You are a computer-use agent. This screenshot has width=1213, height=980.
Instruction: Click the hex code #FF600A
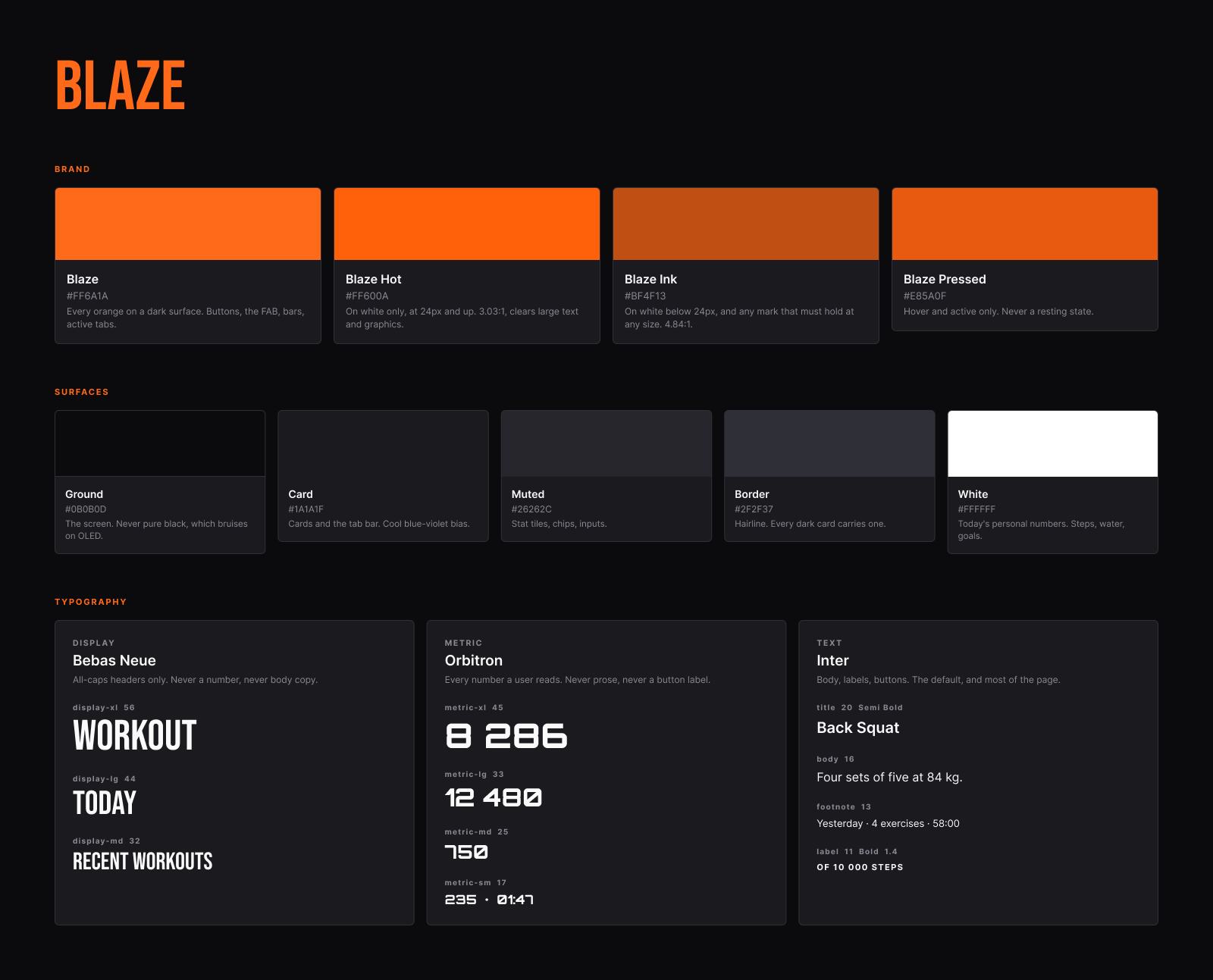(367, 296)
